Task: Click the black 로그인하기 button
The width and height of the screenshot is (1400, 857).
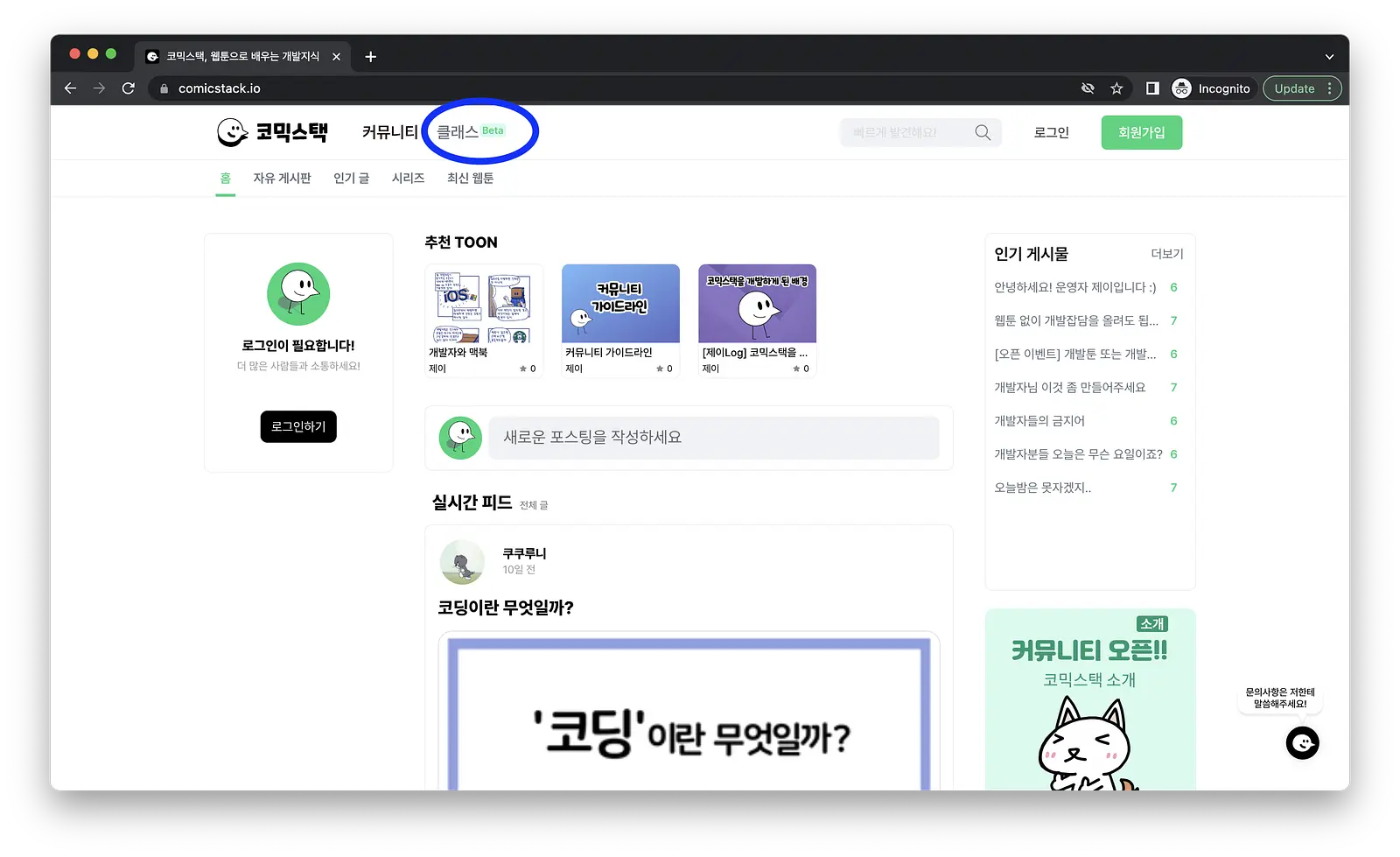Action: click(x=298, y=426)
